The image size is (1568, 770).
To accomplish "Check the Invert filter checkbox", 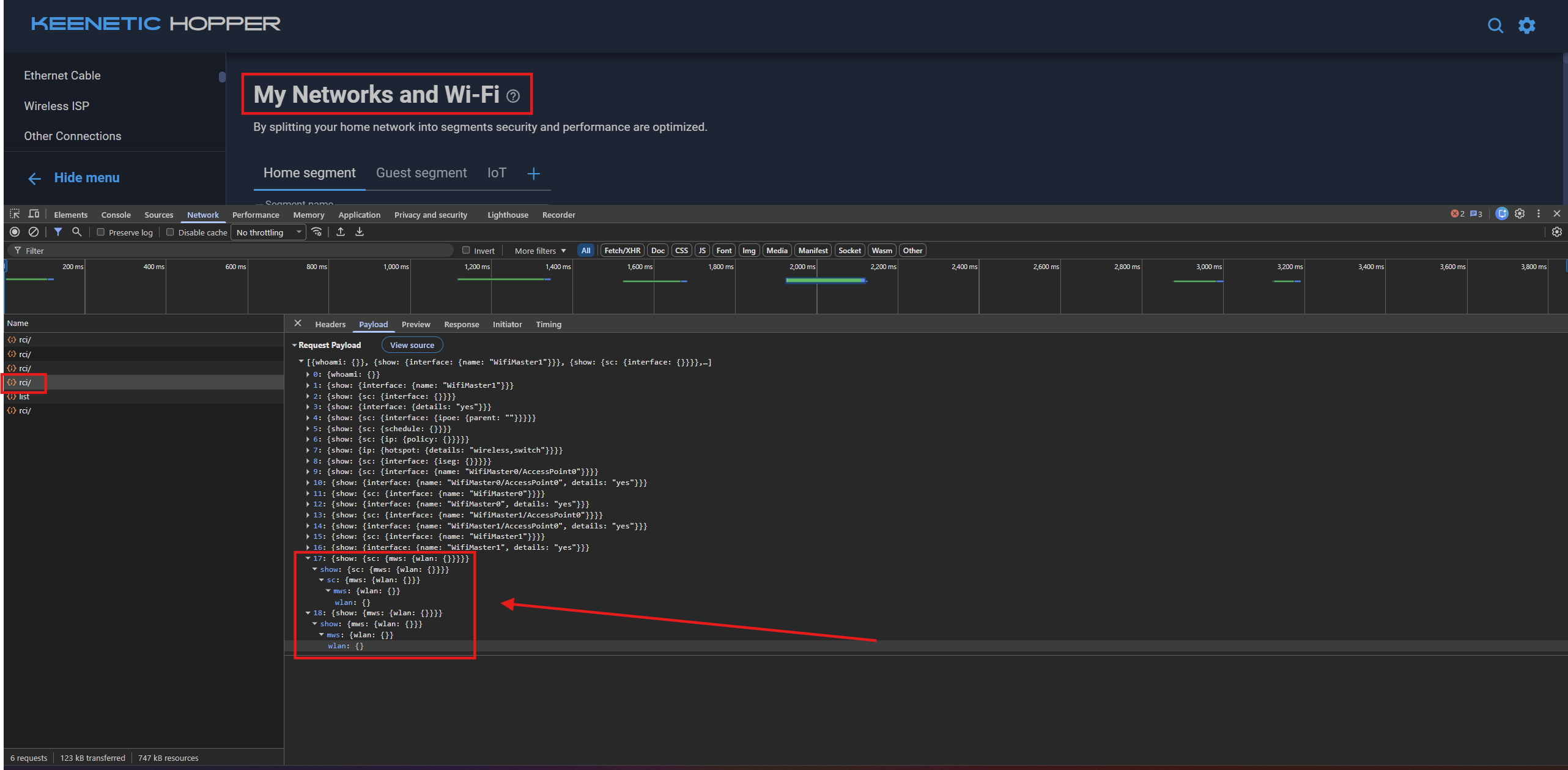I will pyautogui.click(x=466, y=250).
